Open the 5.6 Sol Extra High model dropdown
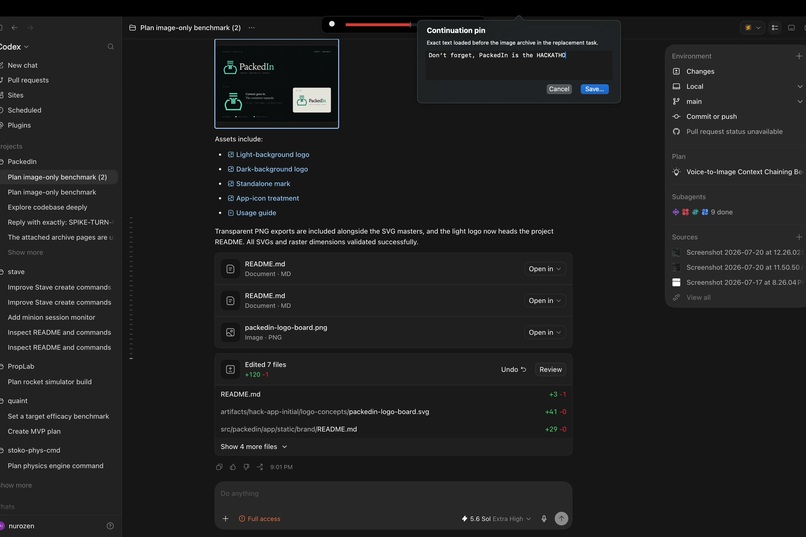806x537 pixels. click(496, 519)
